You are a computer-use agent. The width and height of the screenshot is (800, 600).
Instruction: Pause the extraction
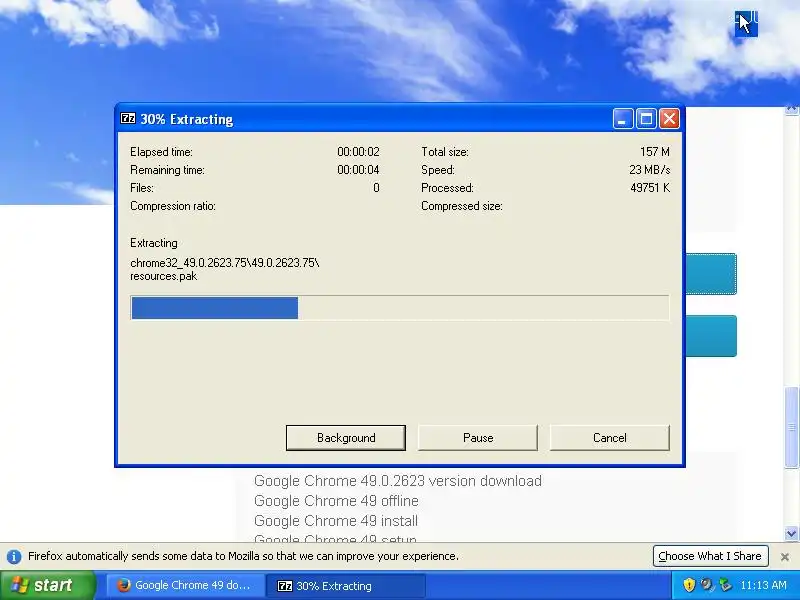point(478,438)
